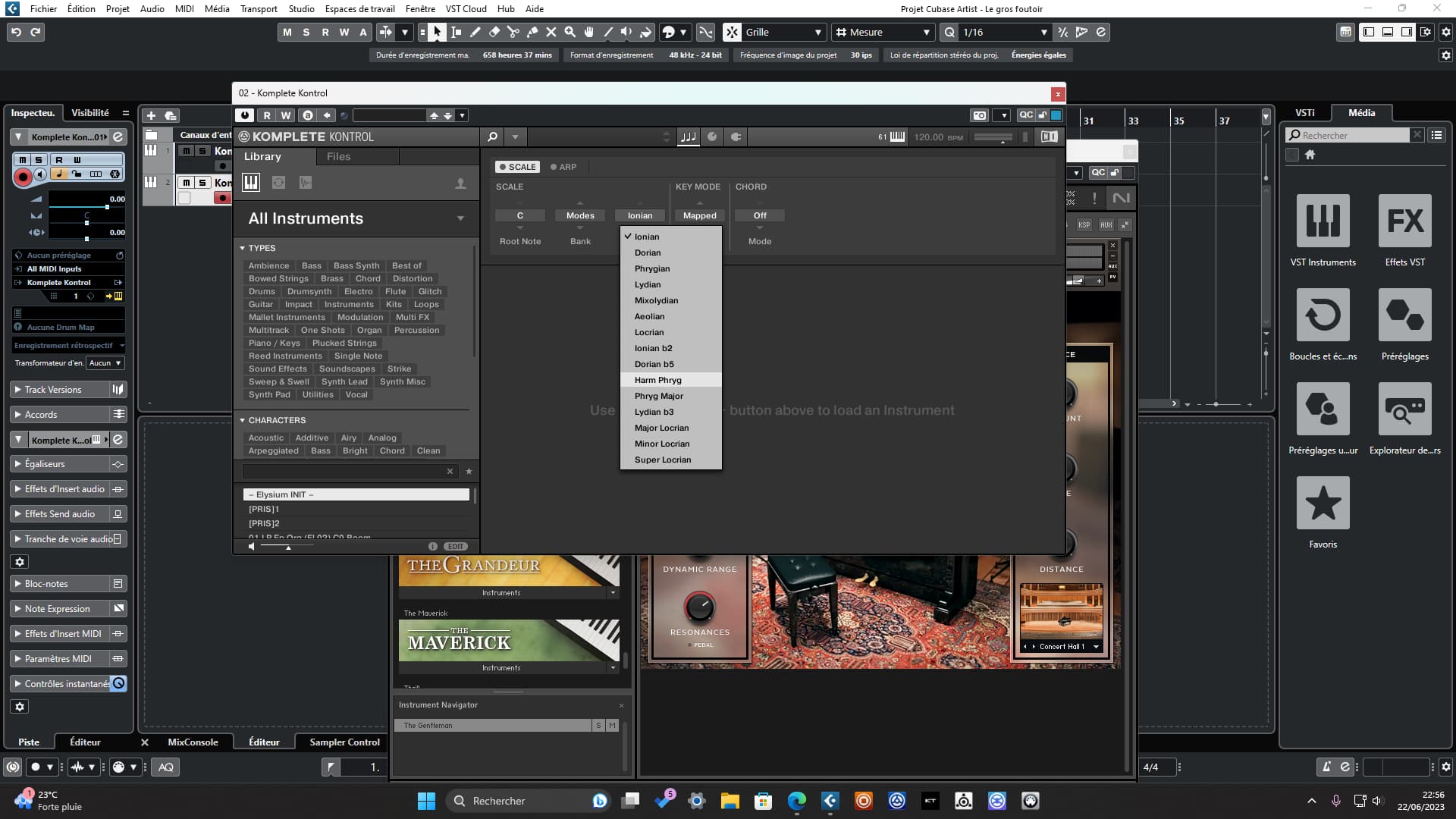Collapse the TYPES section
The image size is (1456, 819).
pyautogui.click(x=242, y=248)
